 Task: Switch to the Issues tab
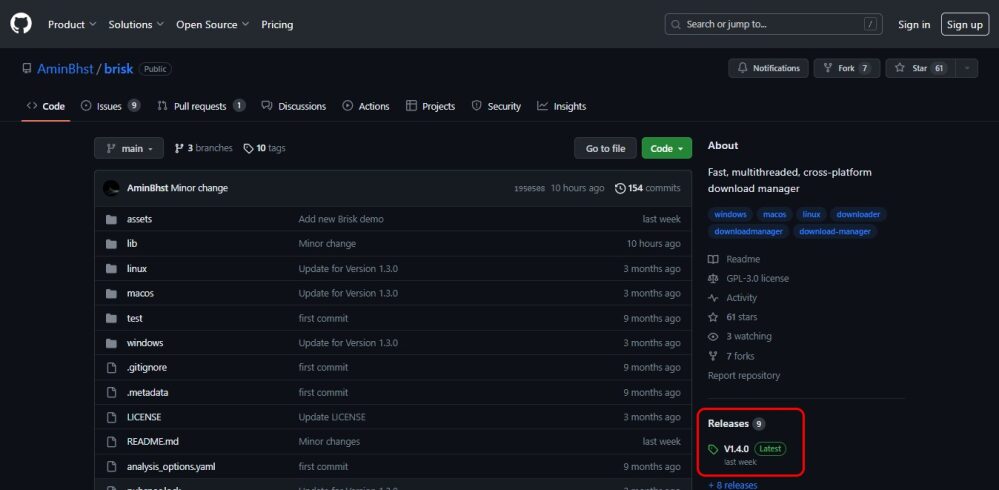point(110,106)
